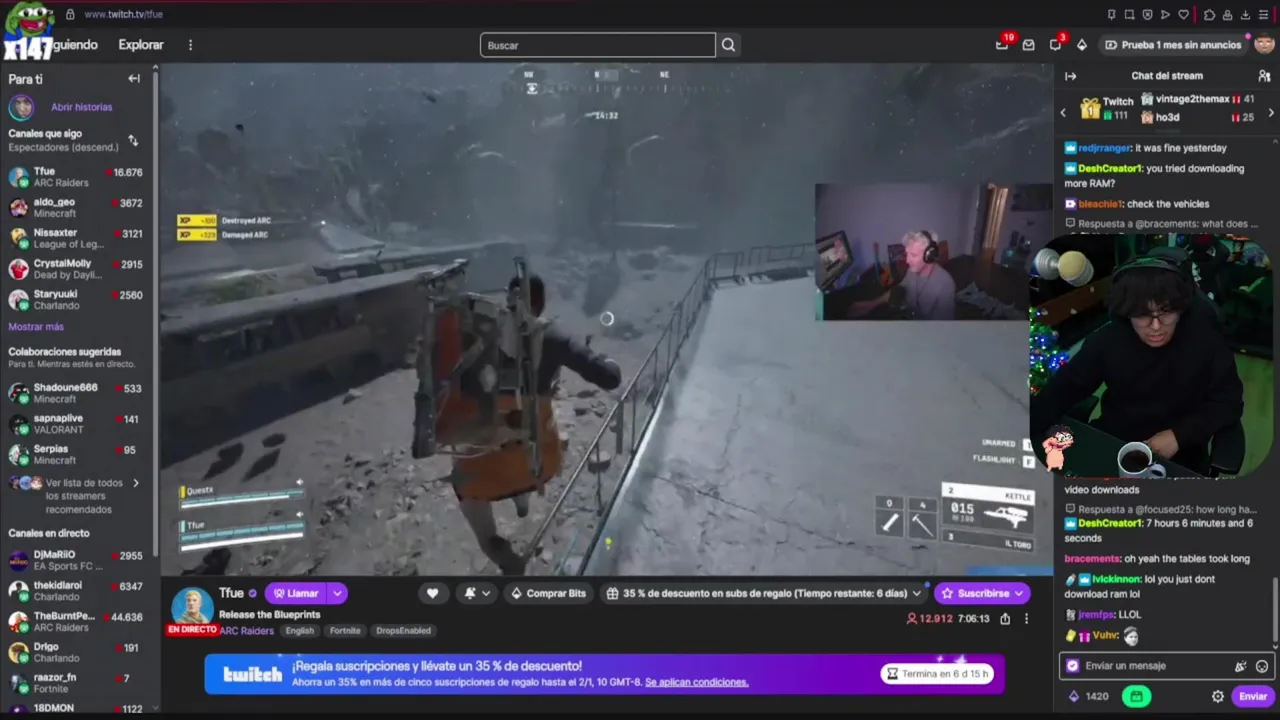Screen dimensions: 1280x720
Task: Open Prime loot crown notifications with 19 badge
Action: (x=1002, y=45)
